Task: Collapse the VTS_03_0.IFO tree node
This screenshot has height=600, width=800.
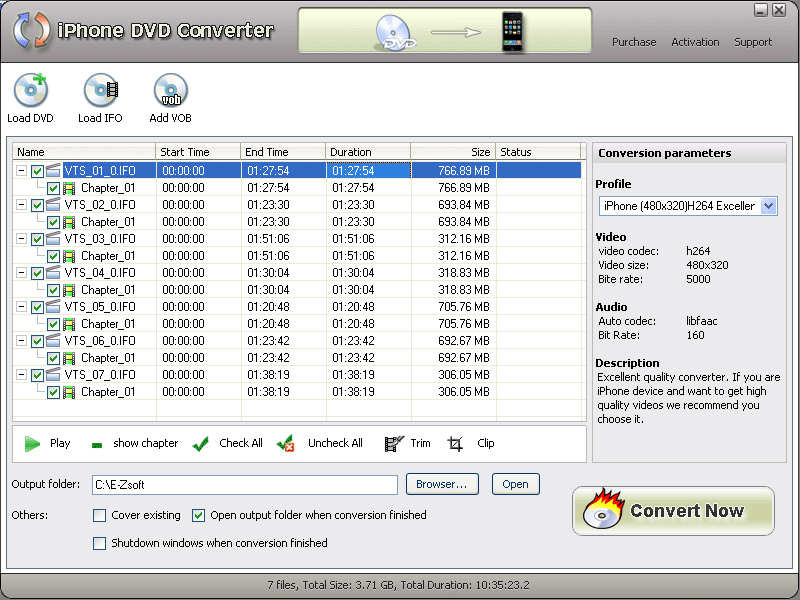Action: [21, 238]
